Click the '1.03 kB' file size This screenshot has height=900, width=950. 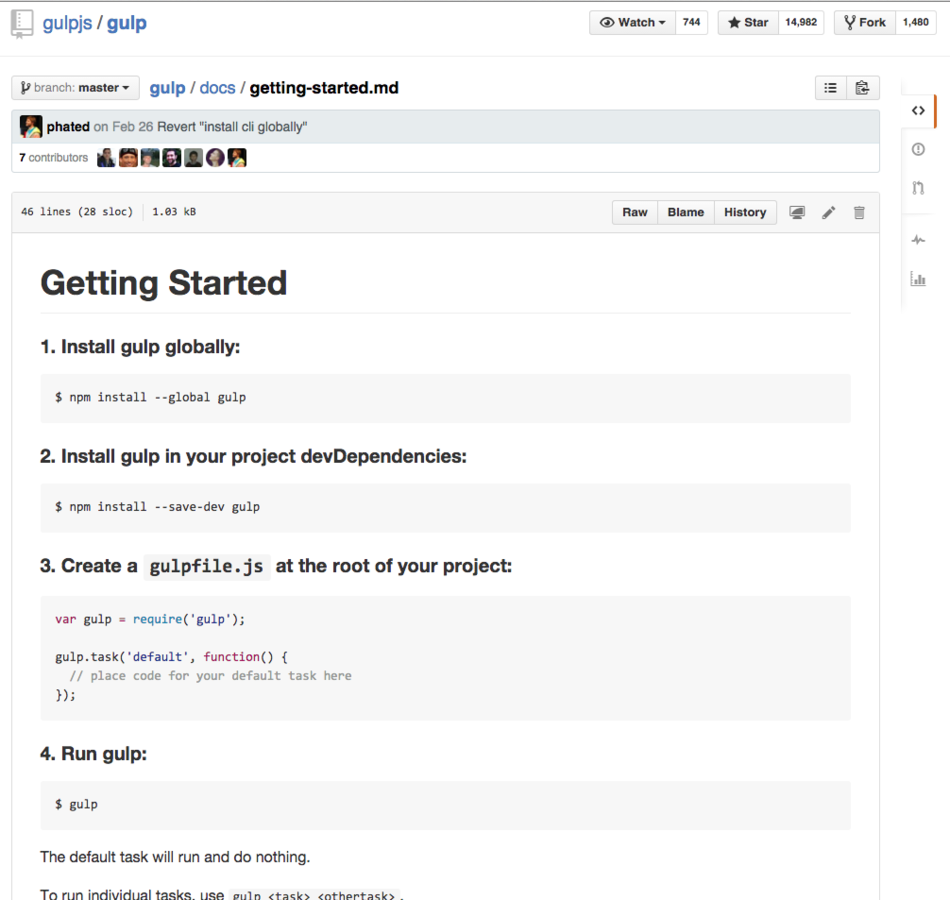point(174,212)
